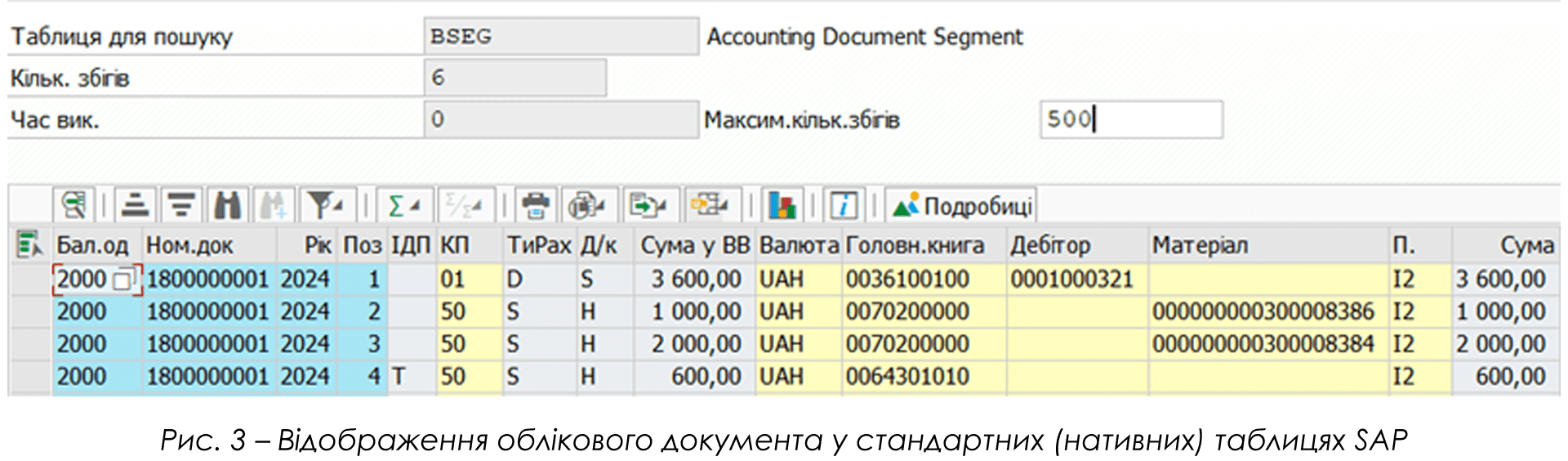Click the Максим.кільк.збігів field with 500
This screenshot has width=1568, height=461.
[1131, 119]
